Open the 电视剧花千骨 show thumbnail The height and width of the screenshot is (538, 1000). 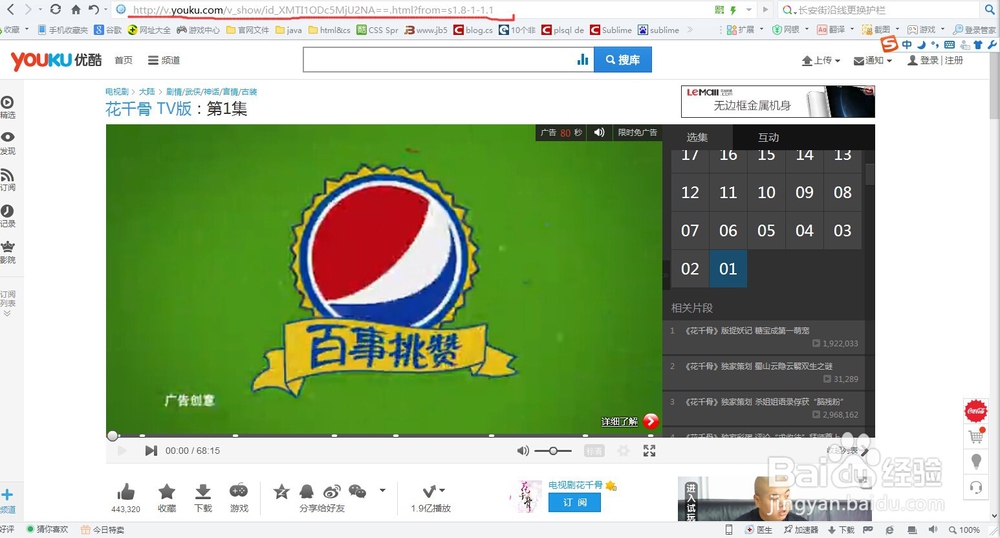pyautogui.click(x=526, y=497)
